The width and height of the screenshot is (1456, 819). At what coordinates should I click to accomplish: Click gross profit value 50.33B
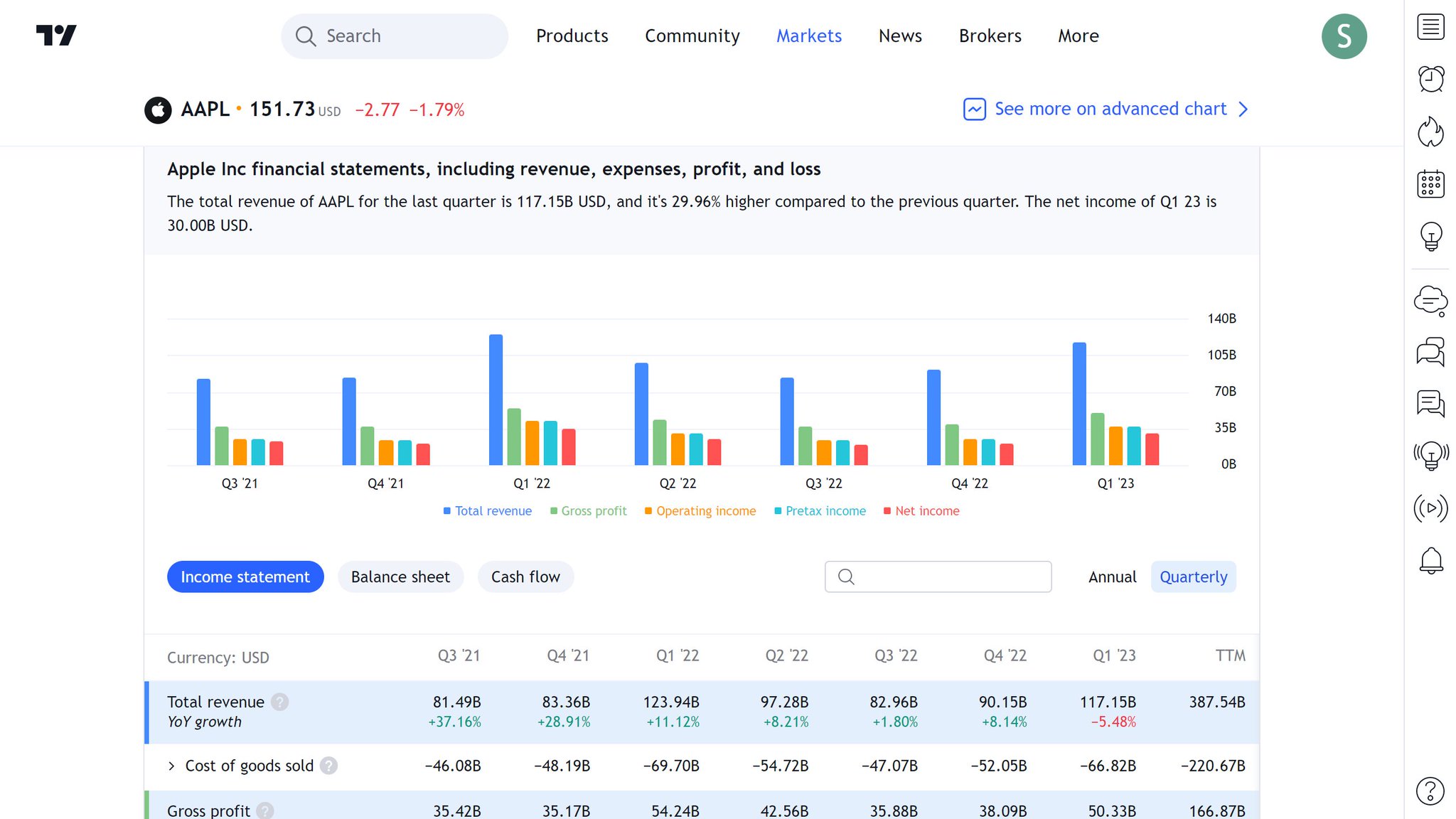(x=1112, y=810)
